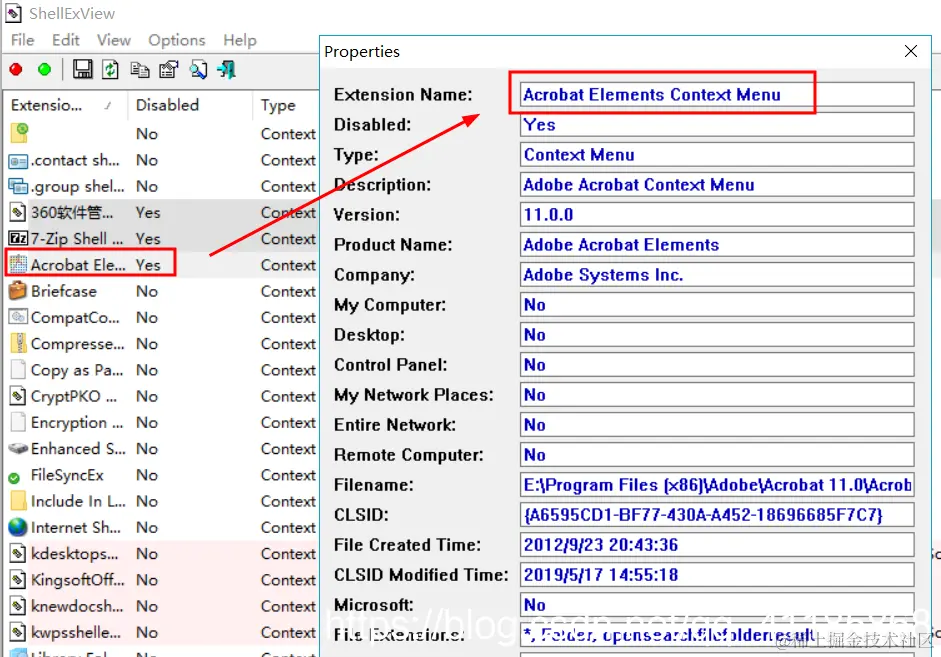Click the CompatContextMenu row icon
941x657 pixels.
click(18, 317)
